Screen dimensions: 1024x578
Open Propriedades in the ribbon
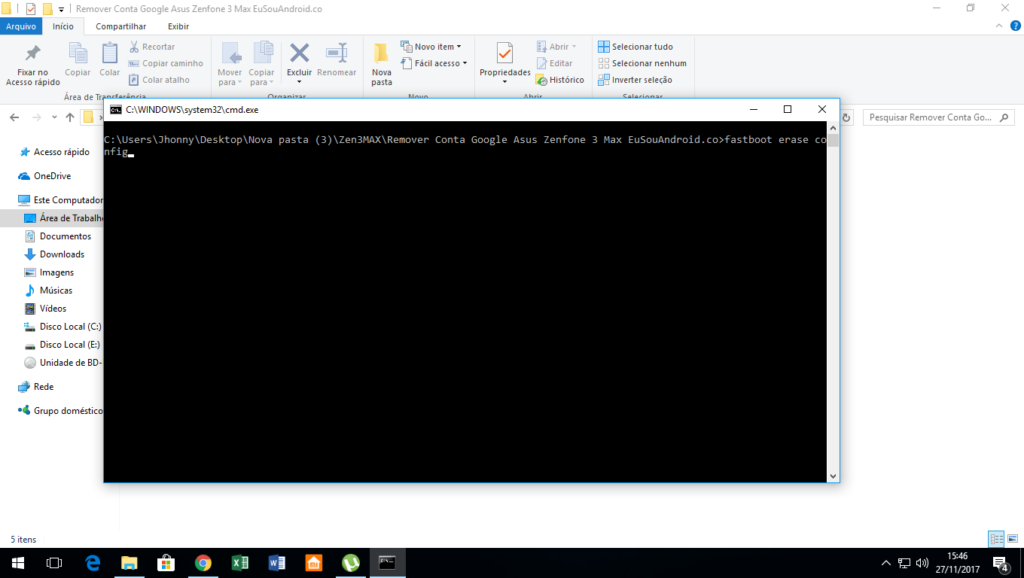(505, 65)
